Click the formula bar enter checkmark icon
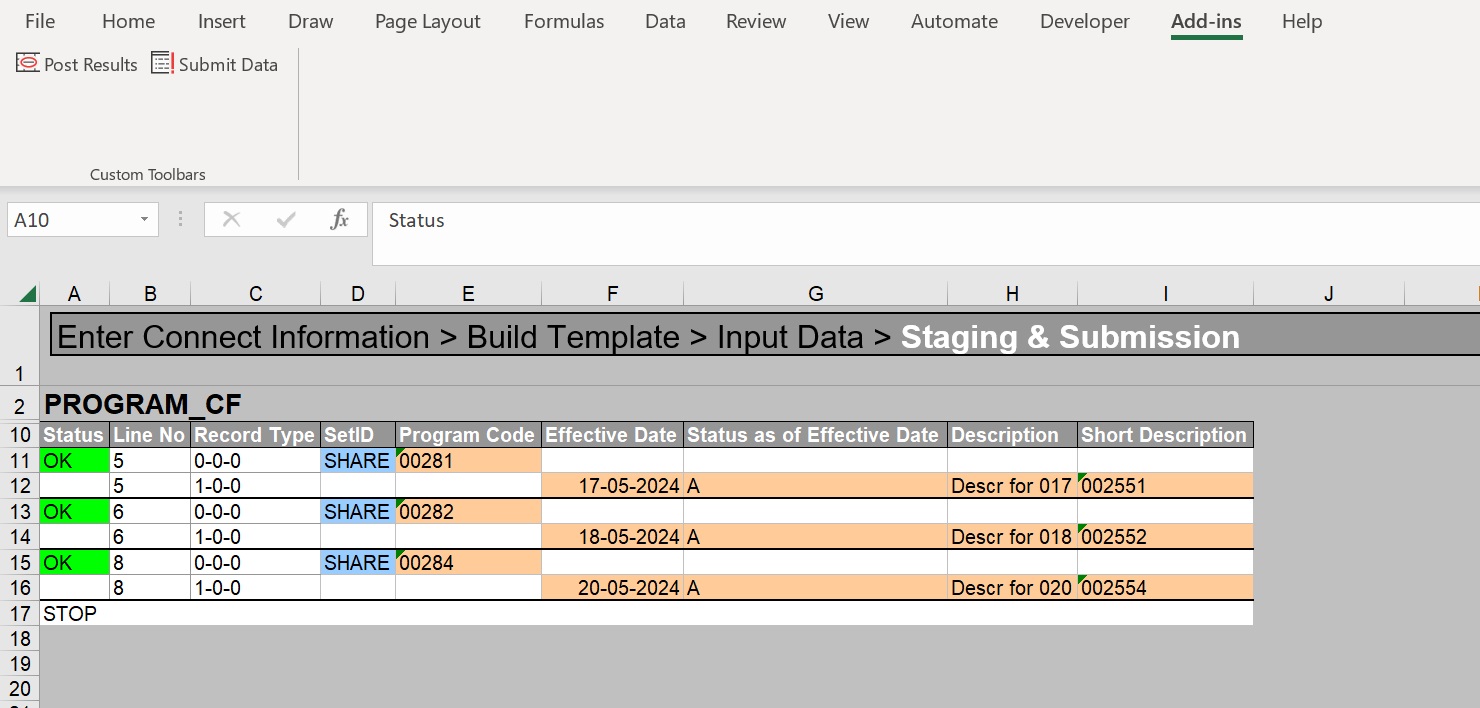 pyautogui.click(x=286, y=220)
